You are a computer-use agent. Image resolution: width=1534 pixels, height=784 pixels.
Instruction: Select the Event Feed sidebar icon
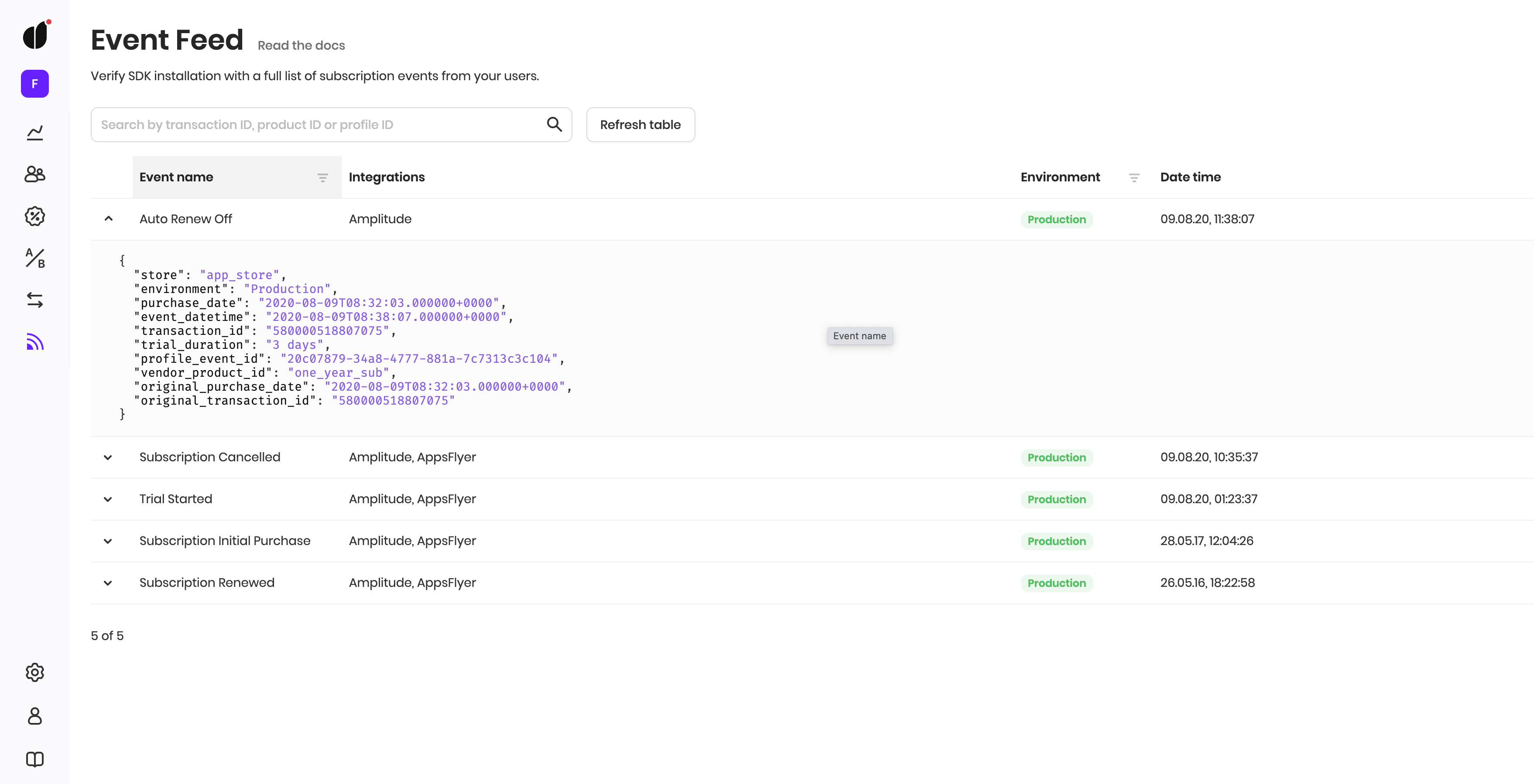[x=35, y=342]
